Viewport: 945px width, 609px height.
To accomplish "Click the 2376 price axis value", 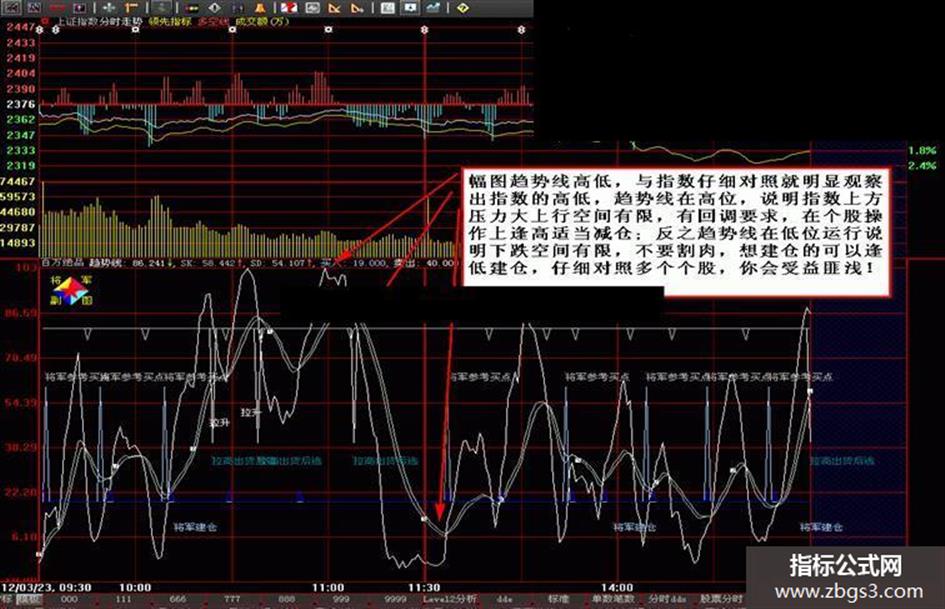I will click(20, 104).
